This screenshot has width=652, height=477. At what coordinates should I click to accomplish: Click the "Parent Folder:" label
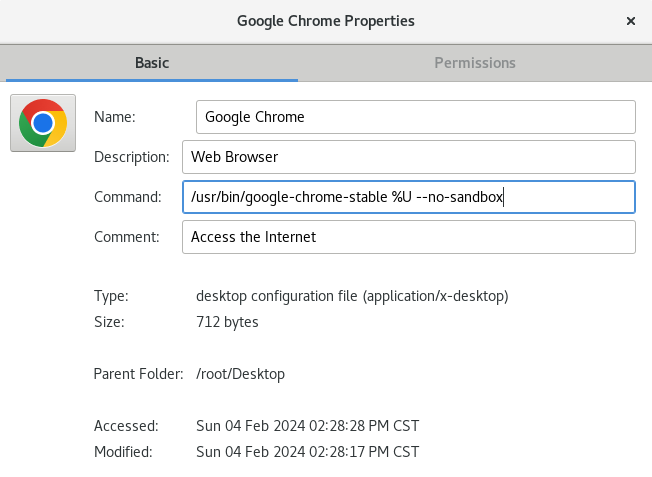pos(139,374)
